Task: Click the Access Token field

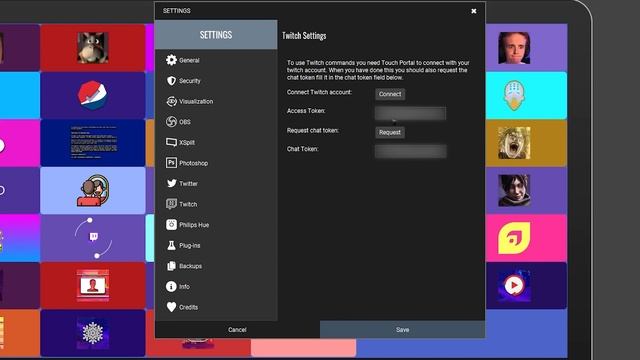Action: [410, 113]
